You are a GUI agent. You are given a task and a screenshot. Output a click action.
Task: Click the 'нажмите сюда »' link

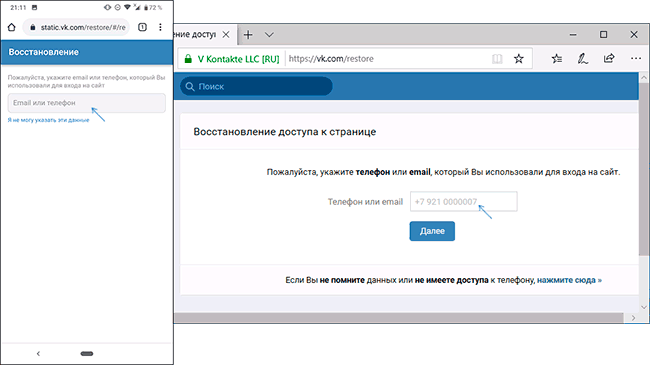[569, 280]
